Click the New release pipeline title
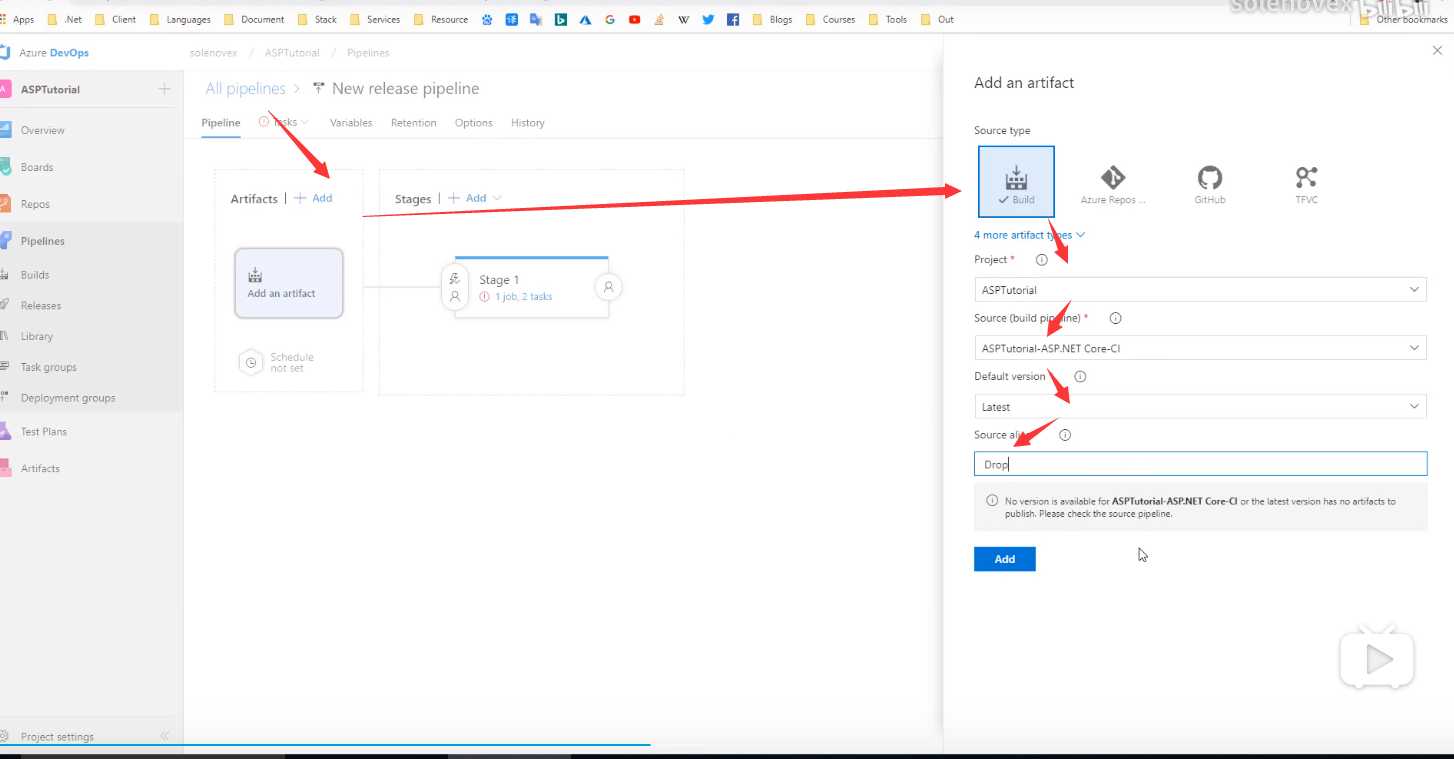The height and width of the screenshot is (759, 1454). pyautogui.click(x=405, y=89)
